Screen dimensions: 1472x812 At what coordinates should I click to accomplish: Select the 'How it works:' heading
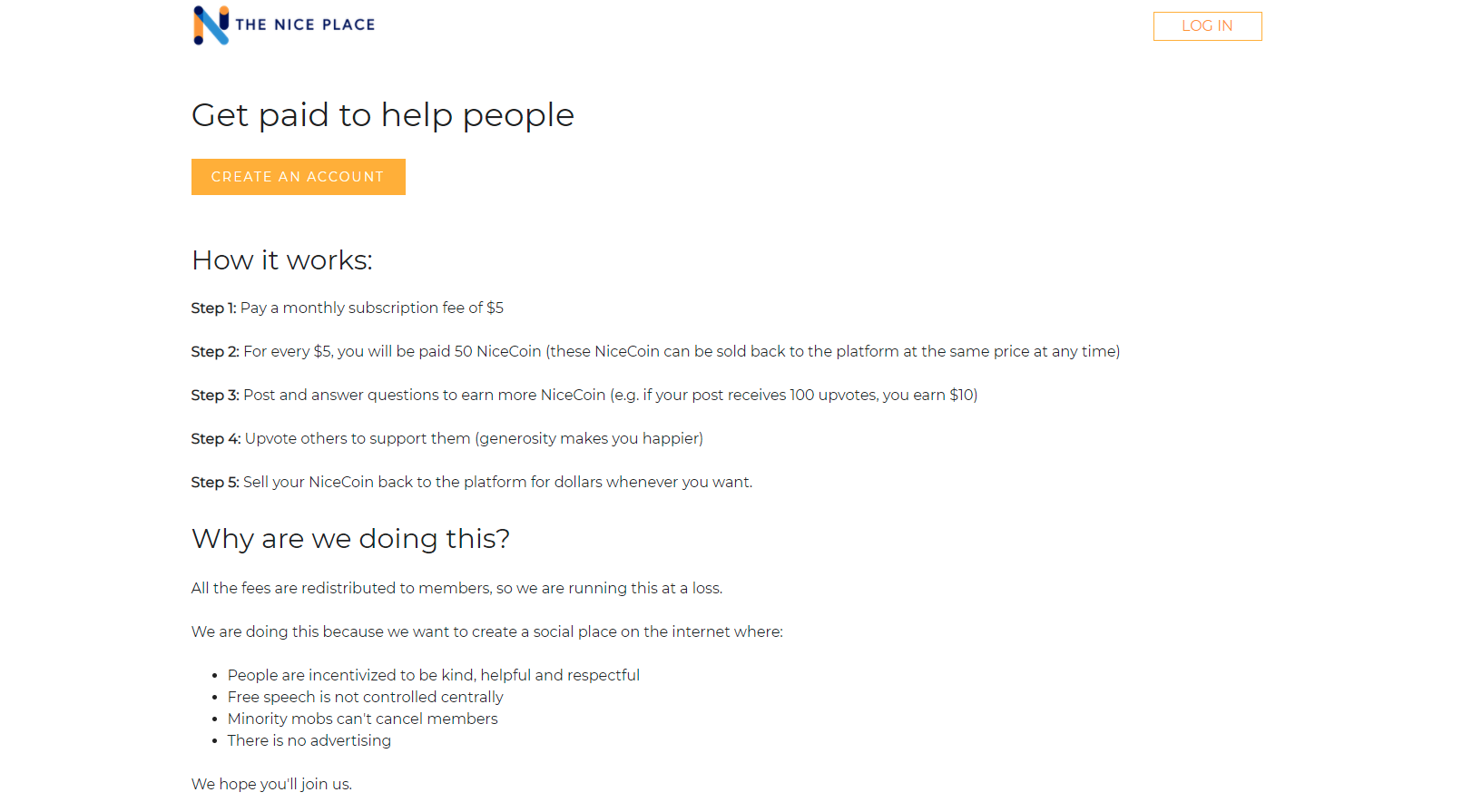tap(281, 260)
